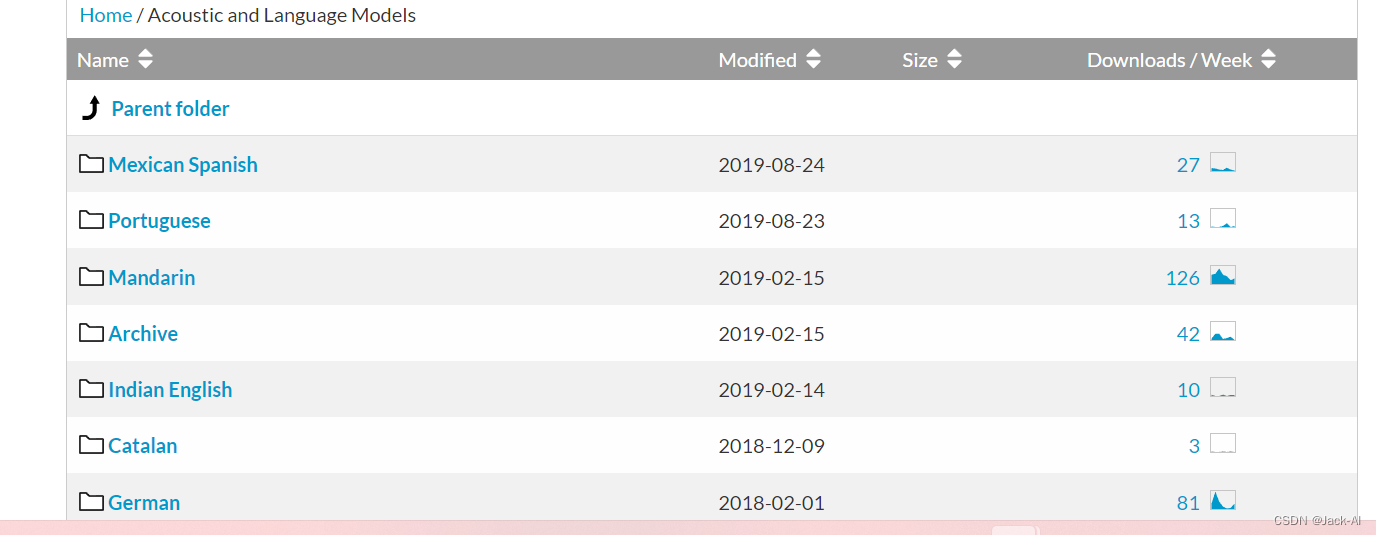
Task: Sort the list by Name column arrows
Action: tap(146, 59)
